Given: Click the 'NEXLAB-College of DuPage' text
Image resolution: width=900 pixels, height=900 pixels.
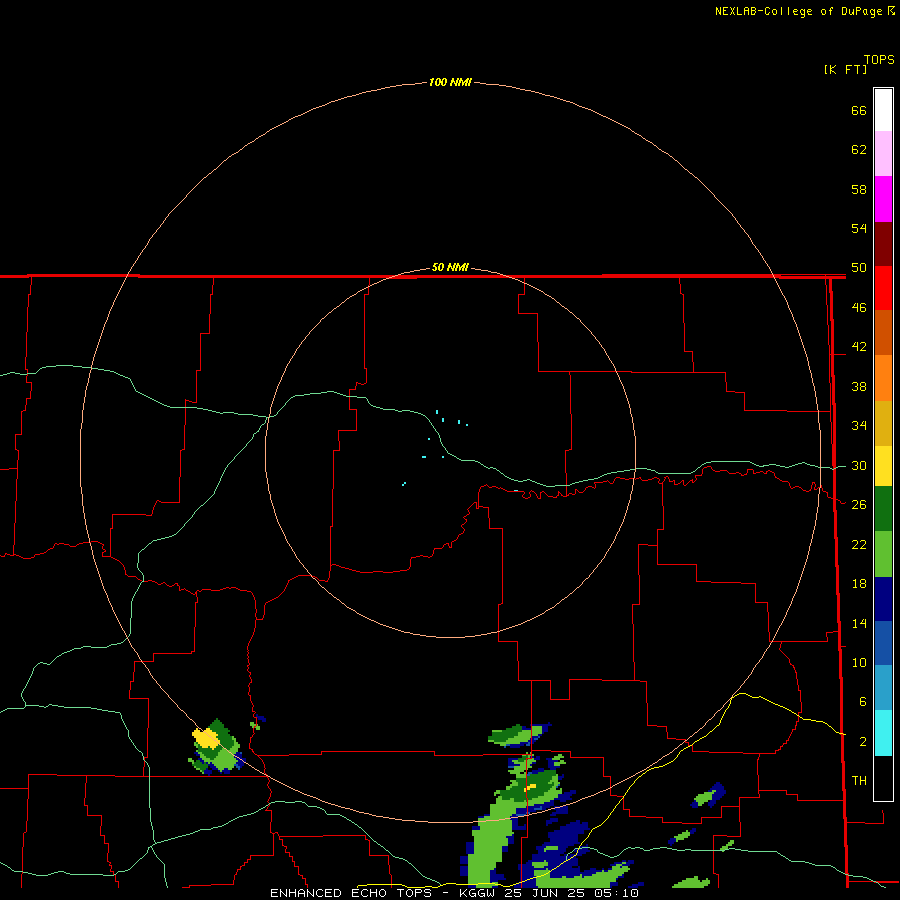Looking at the screenshot, I should 799,11.
